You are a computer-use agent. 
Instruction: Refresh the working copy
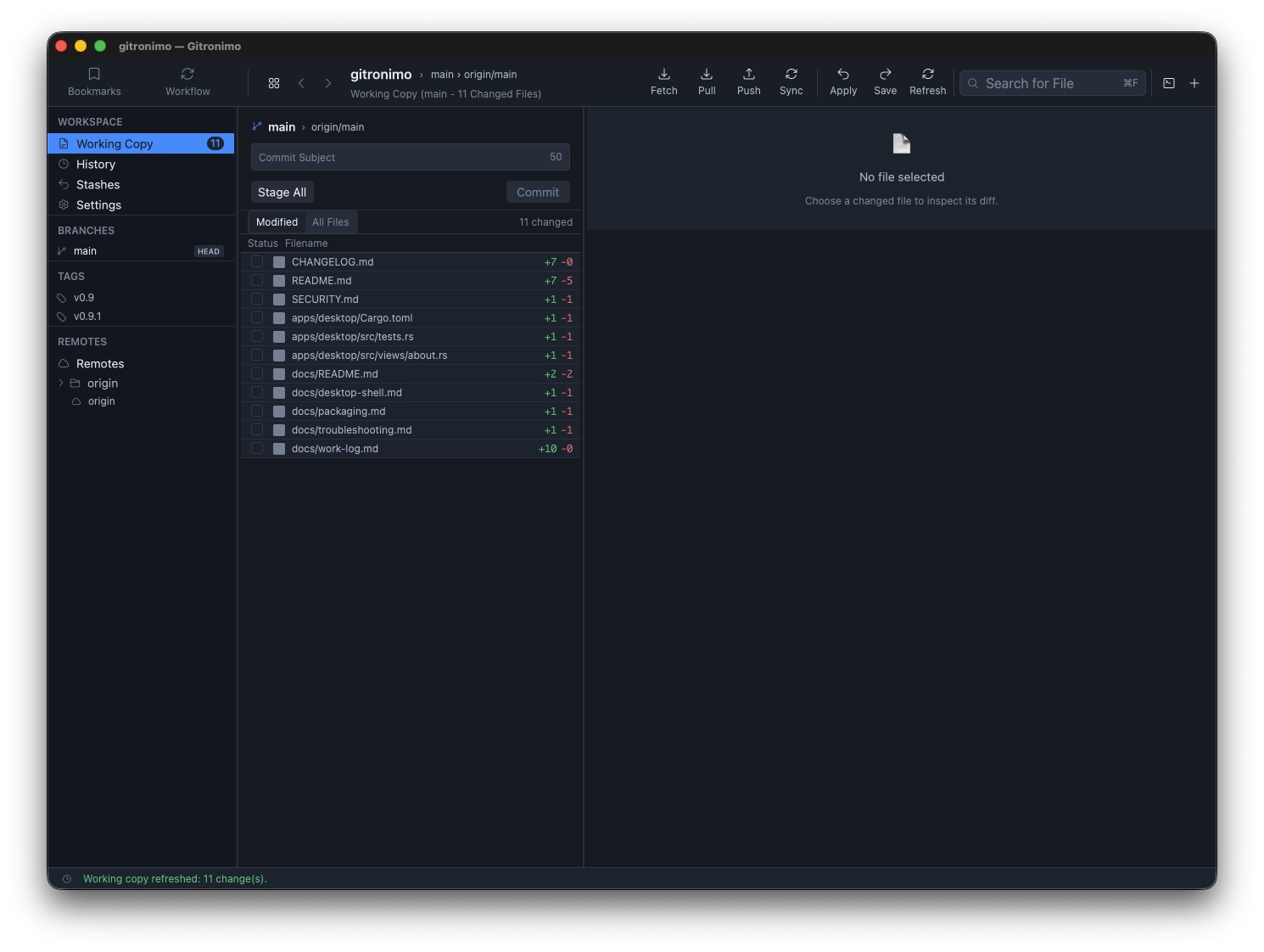click(928, 82)
